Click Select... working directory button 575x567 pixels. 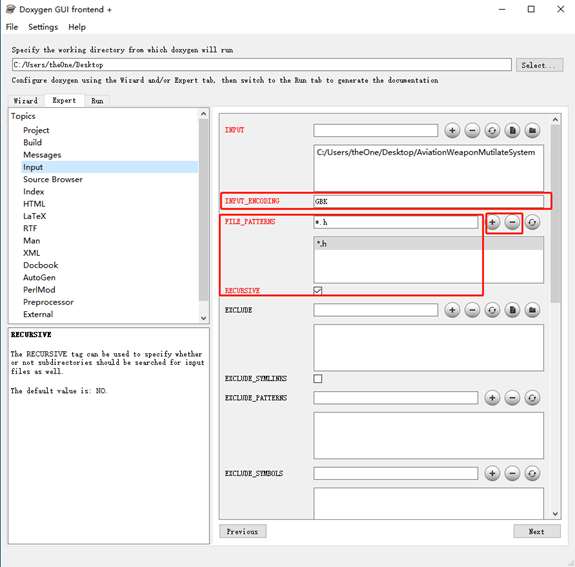tap(539, 65)
